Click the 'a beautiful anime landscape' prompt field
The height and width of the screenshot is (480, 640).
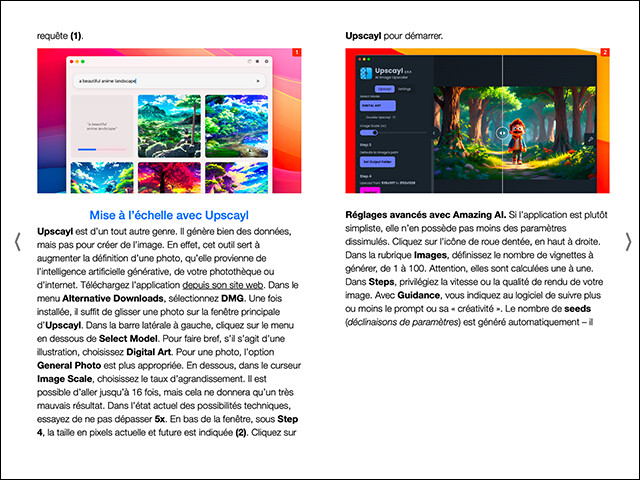(169, 81)
